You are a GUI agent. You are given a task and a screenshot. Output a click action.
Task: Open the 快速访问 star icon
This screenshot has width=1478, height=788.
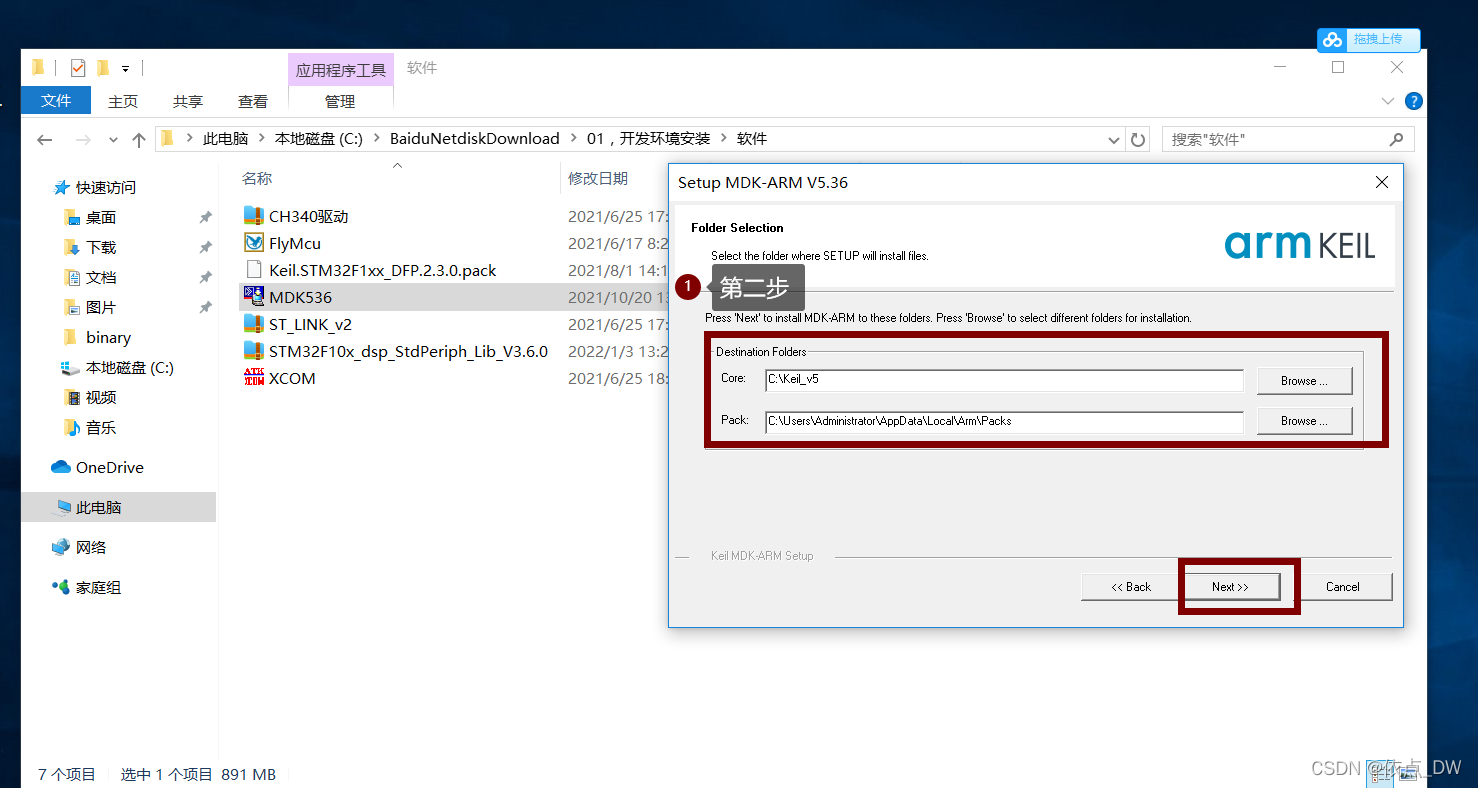click(62, 187)
